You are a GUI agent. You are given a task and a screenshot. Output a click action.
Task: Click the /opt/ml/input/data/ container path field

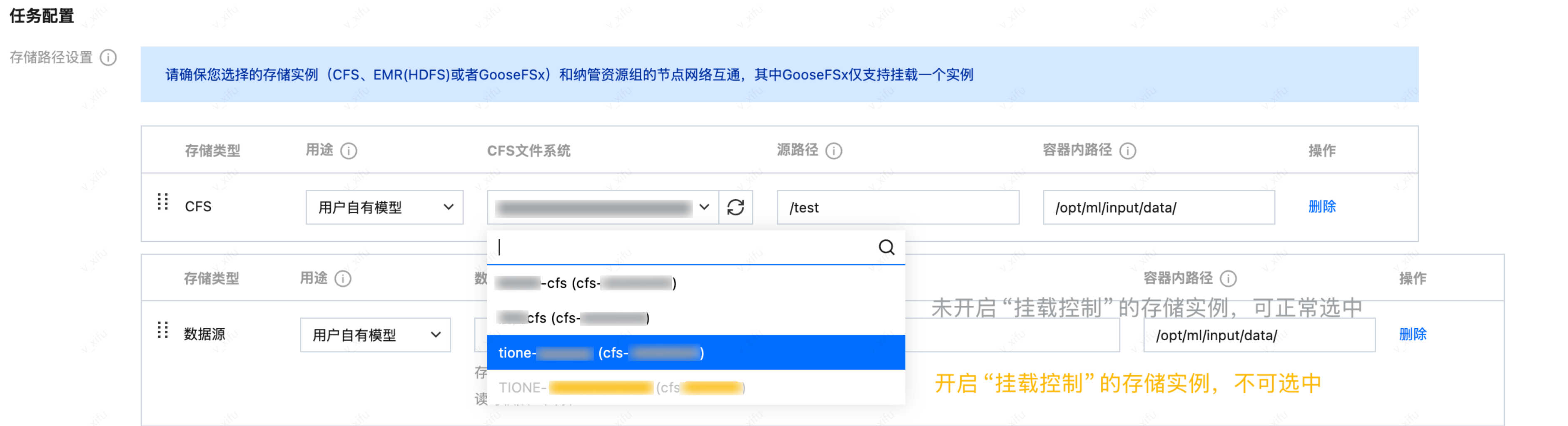pyautogui.click(x=1158, y=207)
